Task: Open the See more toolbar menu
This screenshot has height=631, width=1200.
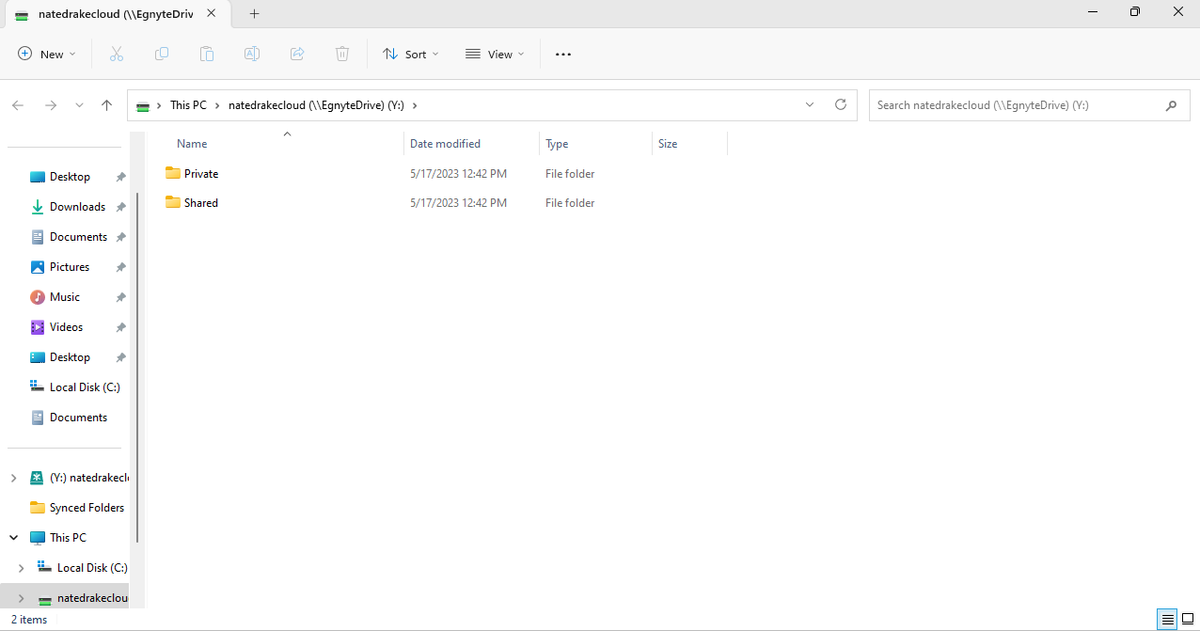Action: coord(562,54)
